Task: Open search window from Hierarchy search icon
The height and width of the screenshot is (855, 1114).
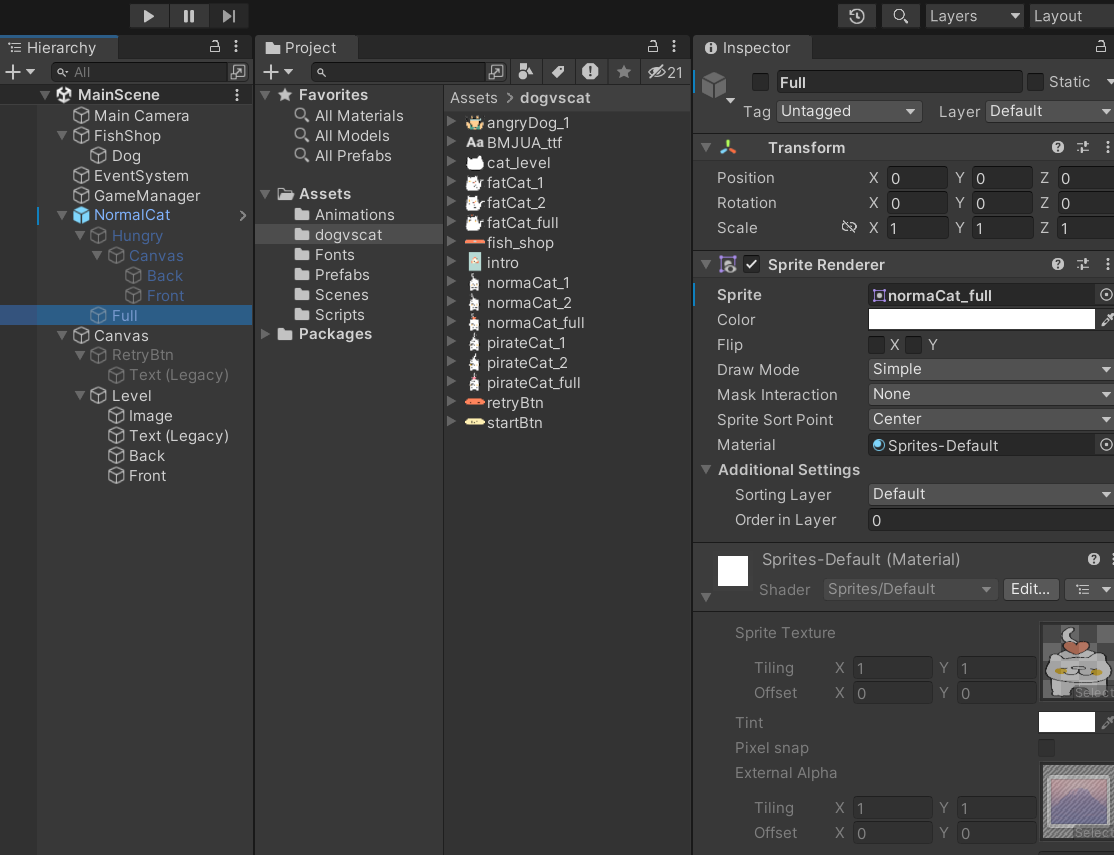Action: coord(238,72)
